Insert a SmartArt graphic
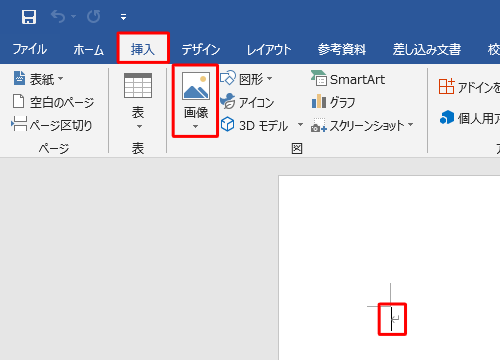This screenshot has height=360, width=500. click(348, 79)
